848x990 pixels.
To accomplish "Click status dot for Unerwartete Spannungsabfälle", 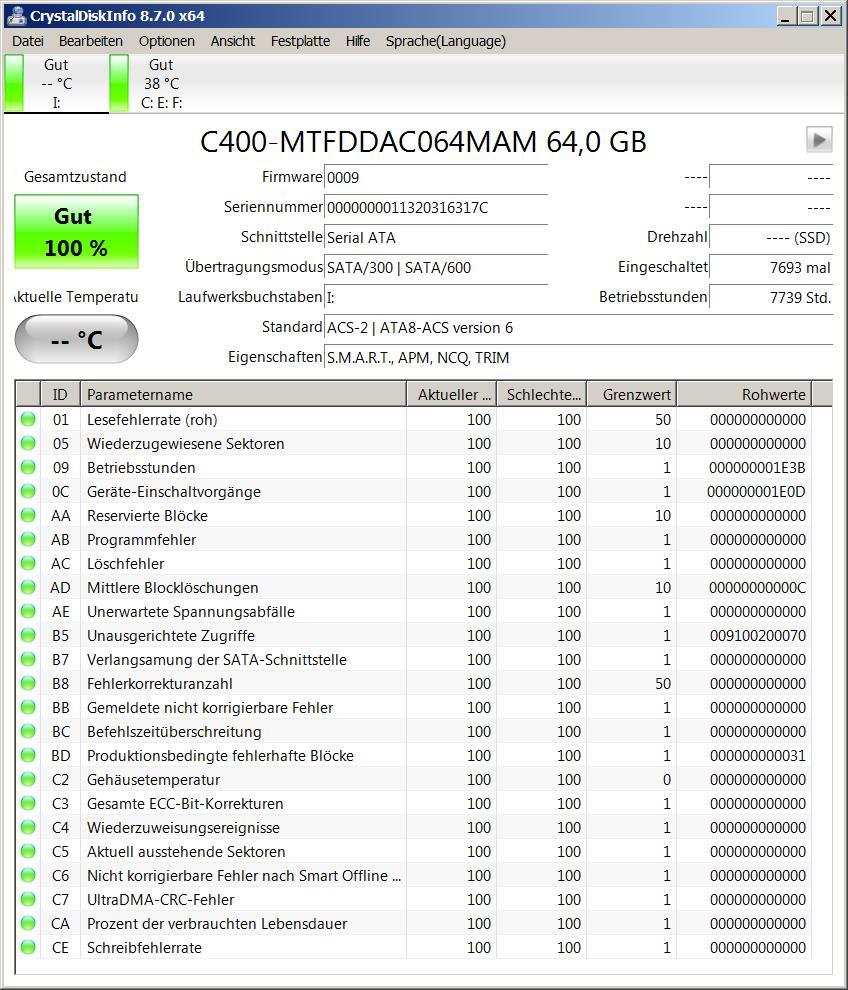I will pos(28,611).
